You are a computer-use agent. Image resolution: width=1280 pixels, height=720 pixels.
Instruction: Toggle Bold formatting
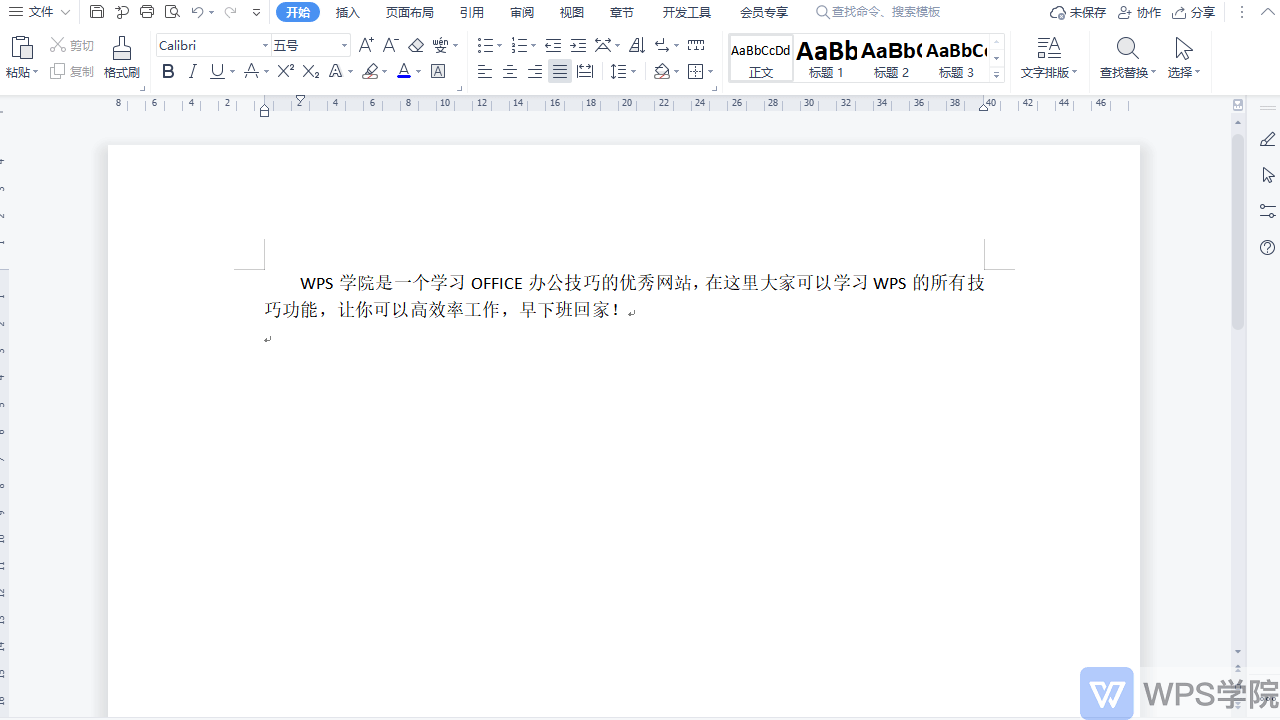pyautogui.click(x=168, y=71)
